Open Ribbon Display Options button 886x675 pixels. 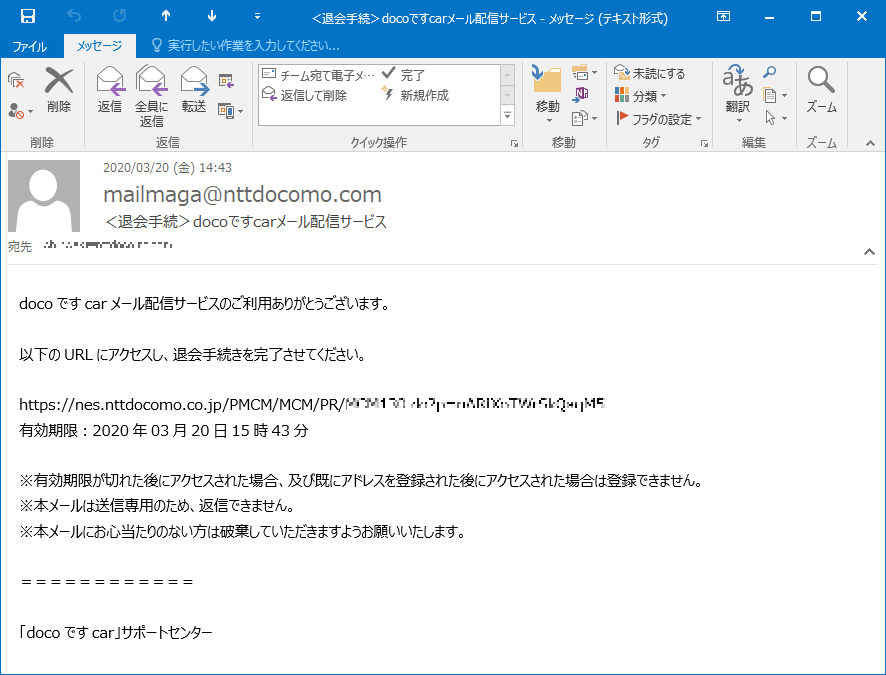(x=723, y=16)
